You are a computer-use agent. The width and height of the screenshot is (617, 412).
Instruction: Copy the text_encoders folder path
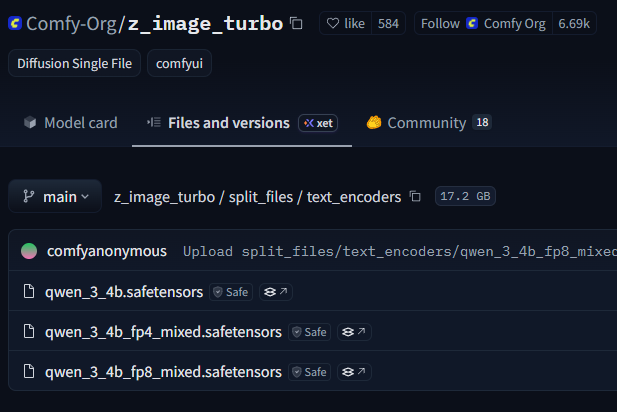[x=415, y=196]
